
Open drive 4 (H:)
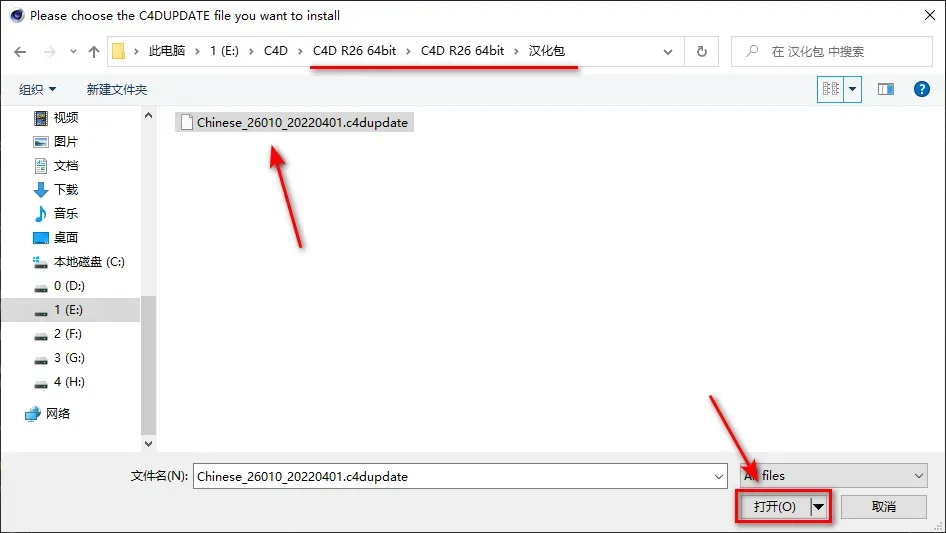(69, 382)
